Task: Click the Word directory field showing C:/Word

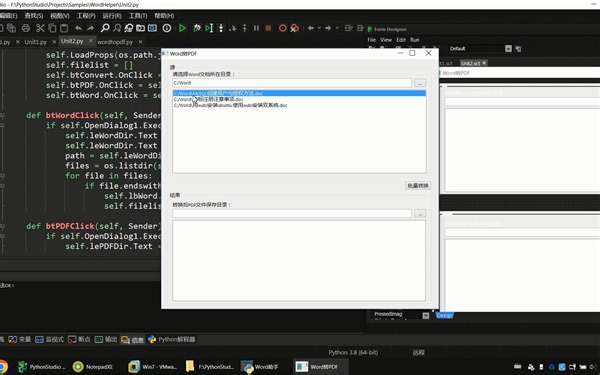Action: [x=292, y=83]
